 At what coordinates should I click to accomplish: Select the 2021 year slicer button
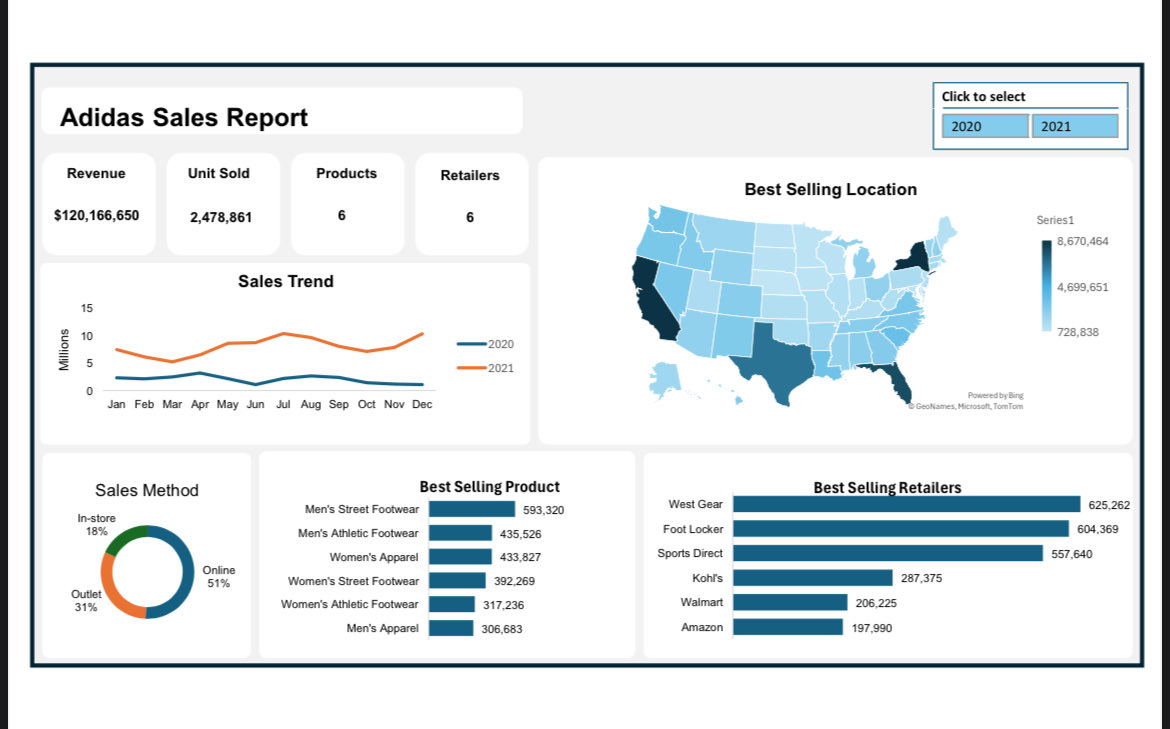(1075, 125)
